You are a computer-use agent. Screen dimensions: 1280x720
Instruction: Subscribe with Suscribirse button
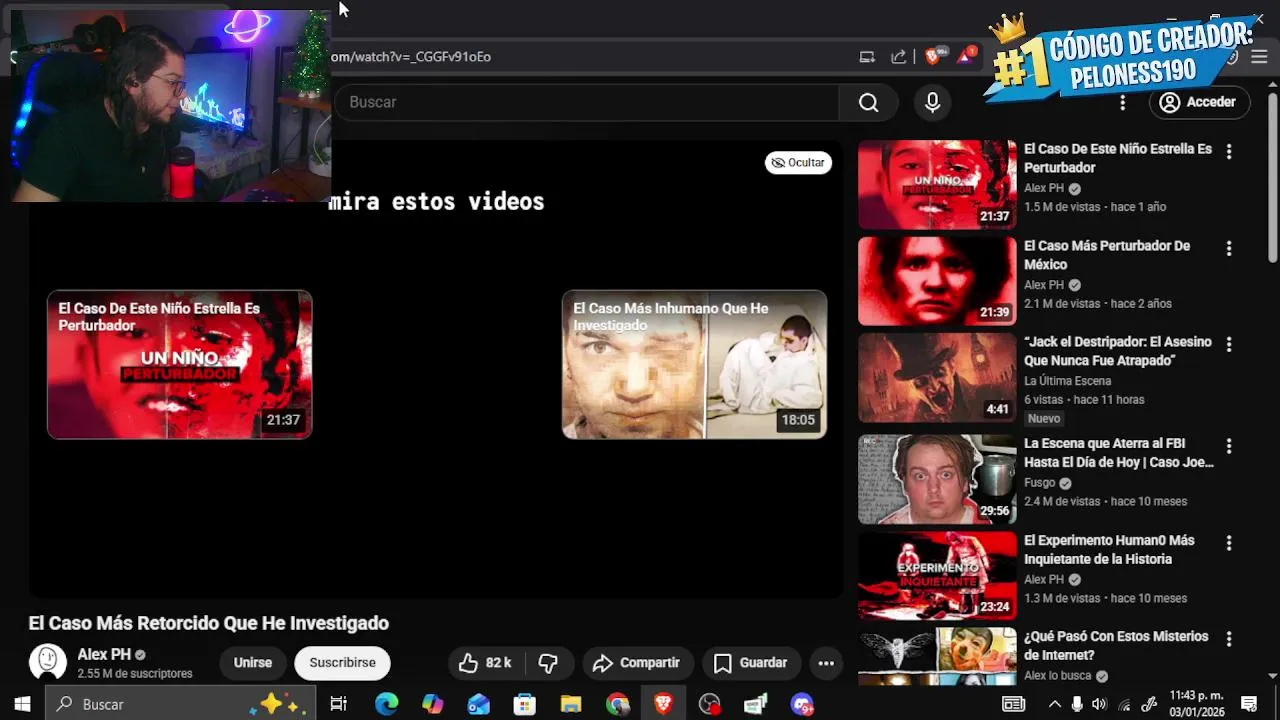(x=342, y=663)
